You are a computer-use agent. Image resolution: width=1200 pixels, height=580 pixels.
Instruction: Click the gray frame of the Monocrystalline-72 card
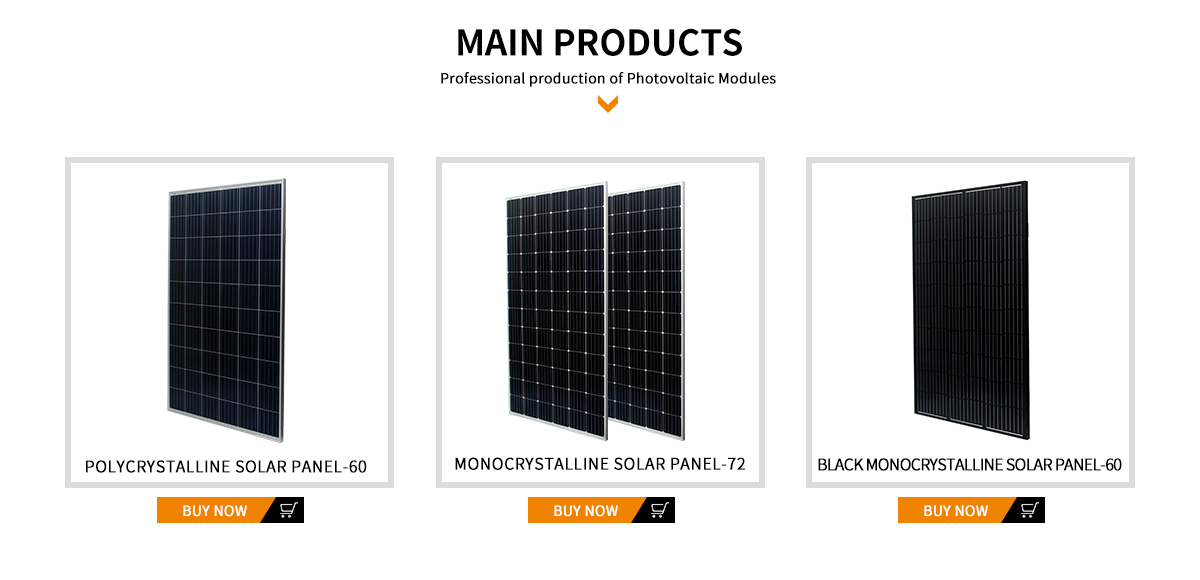tap(439, 322)
